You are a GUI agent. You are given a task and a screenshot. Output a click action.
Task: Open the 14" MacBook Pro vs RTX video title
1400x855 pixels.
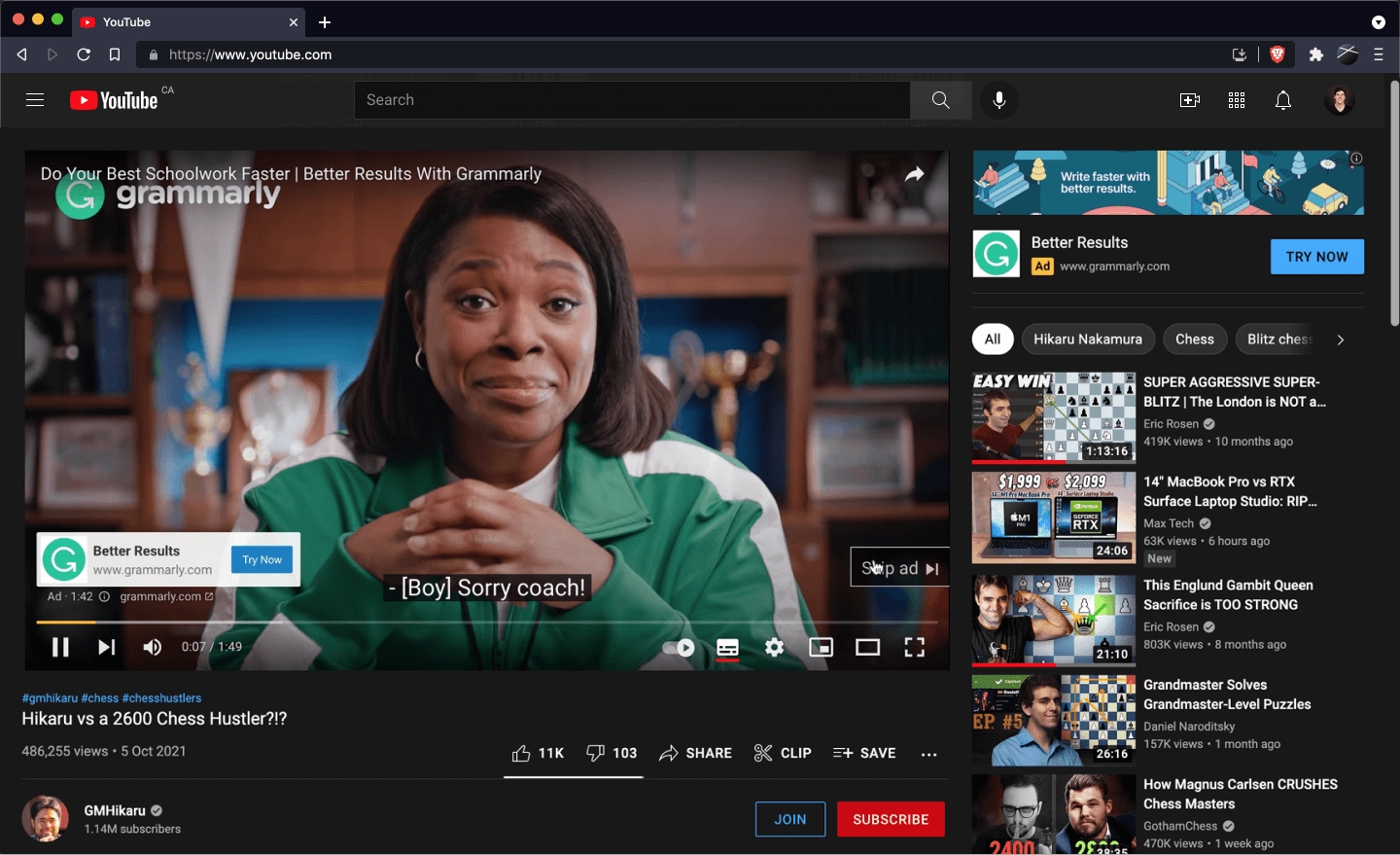tap(1230, 491)
